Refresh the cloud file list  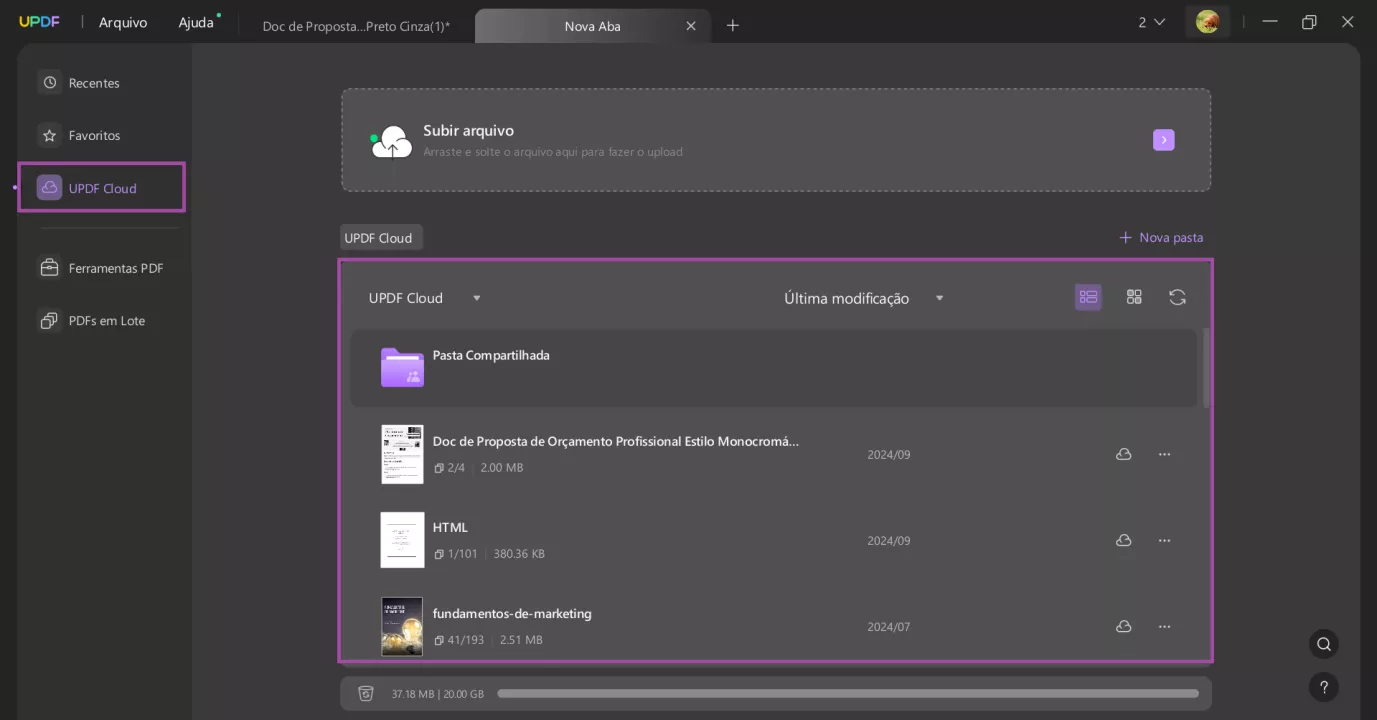tap(1177, 297)
